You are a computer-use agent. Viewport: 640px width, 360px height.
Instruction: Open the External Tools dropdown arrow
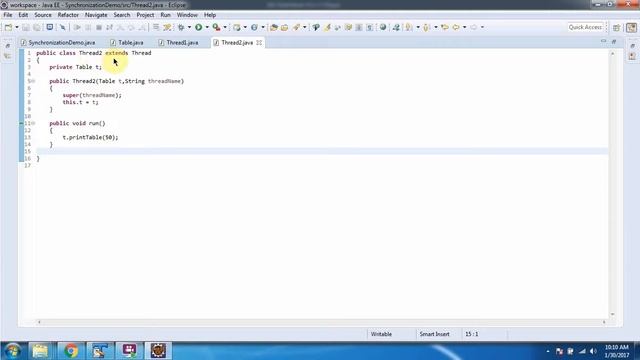[x=225, y=27]
